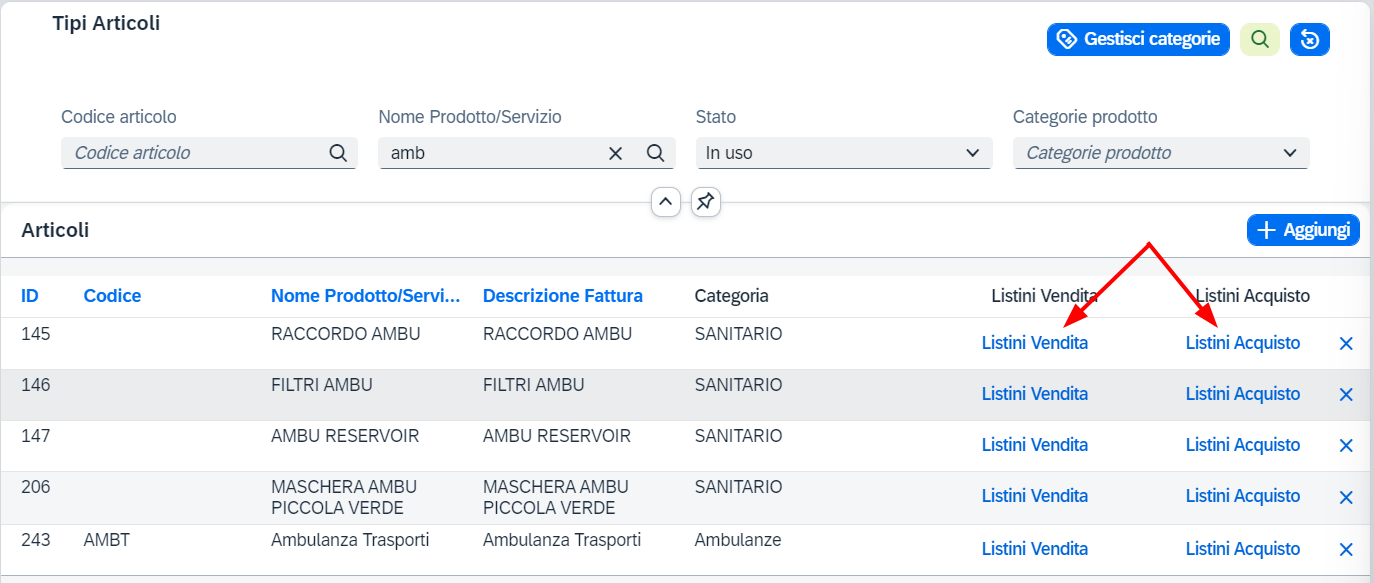Open Listini Acquisto for MASCHERA AMBU PICCOLA VERDE
The width and height of the screenshot is (1374, 583).
1243,496
